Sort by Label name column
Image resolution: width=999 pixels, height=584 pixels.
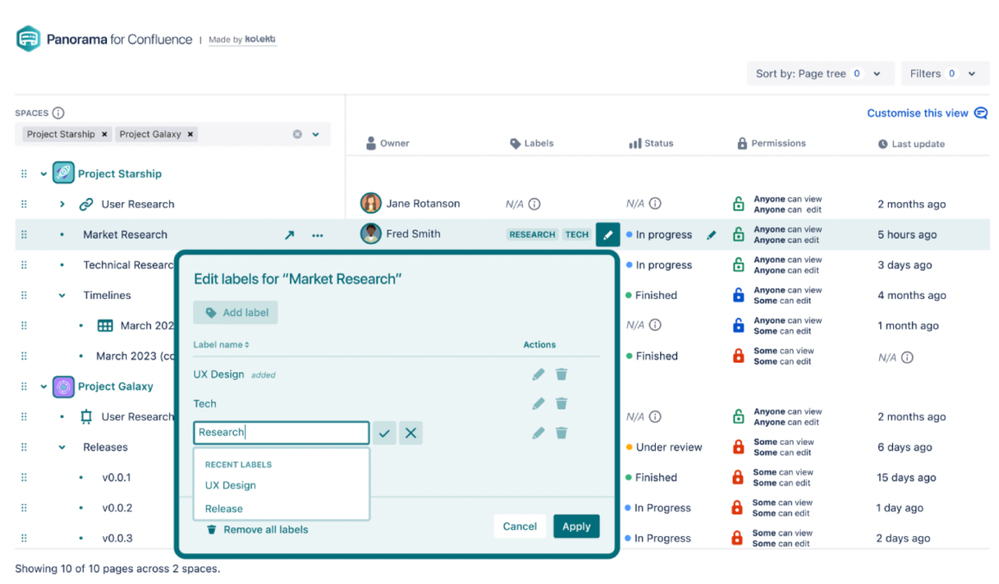[x=221, y=345]
